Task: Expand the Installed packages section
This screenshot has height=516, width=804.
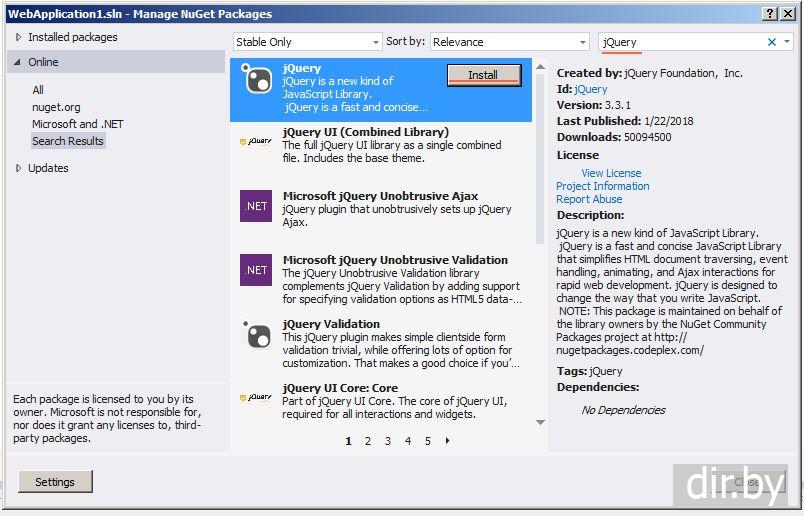Action: 18,37
